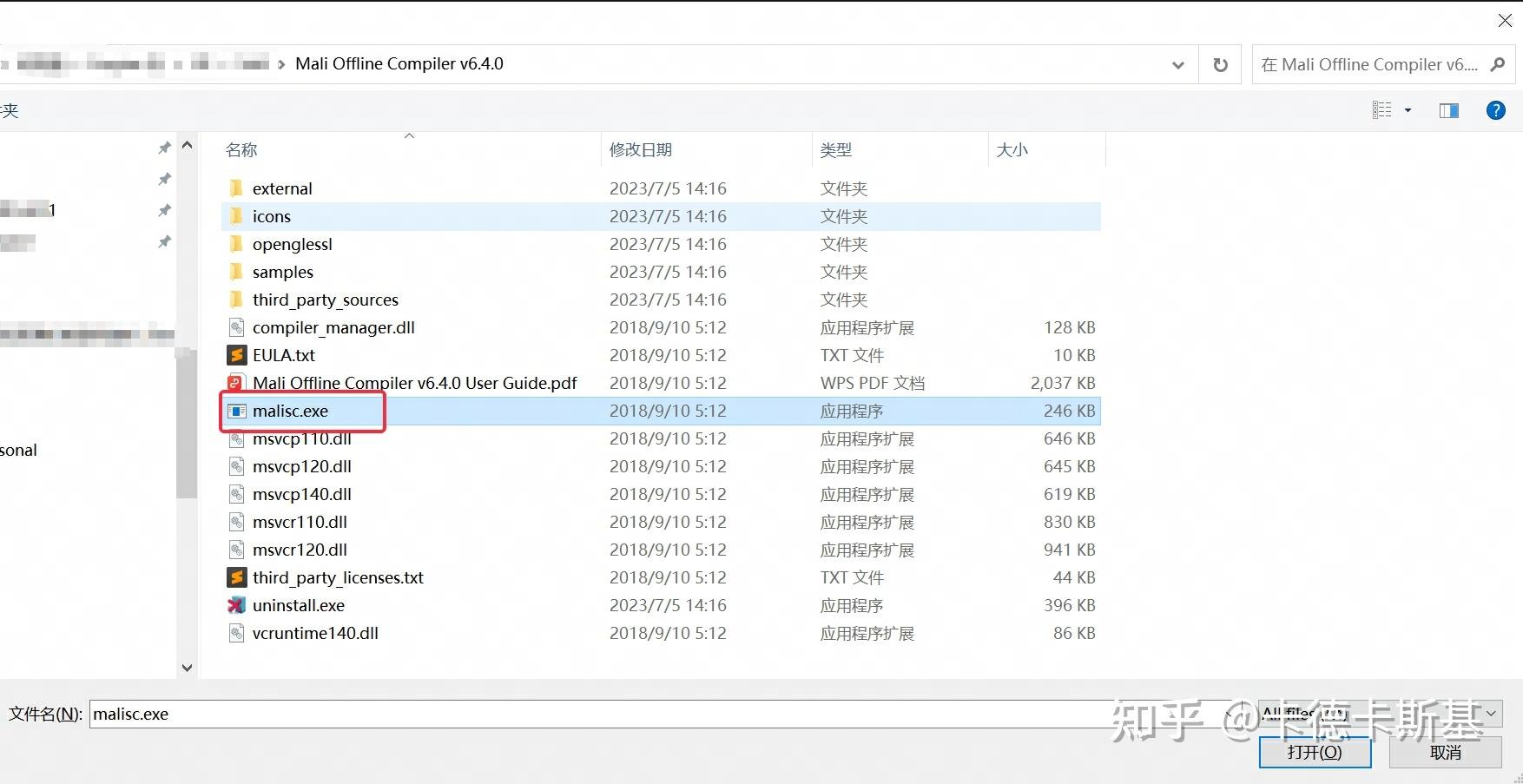Select the compiler_manager.dll file name
The width and height of the screenshot is (1523, 784).
[333, 327]
